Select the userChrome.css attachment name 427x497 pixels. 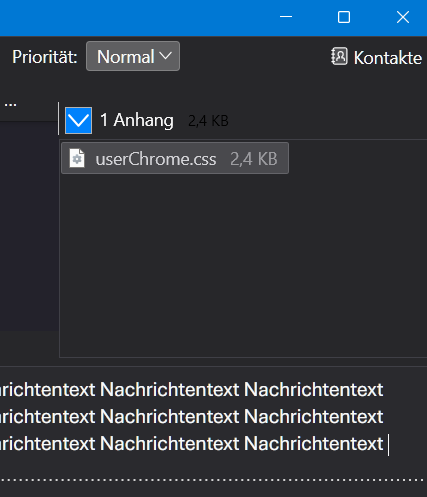[x=156, y=159]
